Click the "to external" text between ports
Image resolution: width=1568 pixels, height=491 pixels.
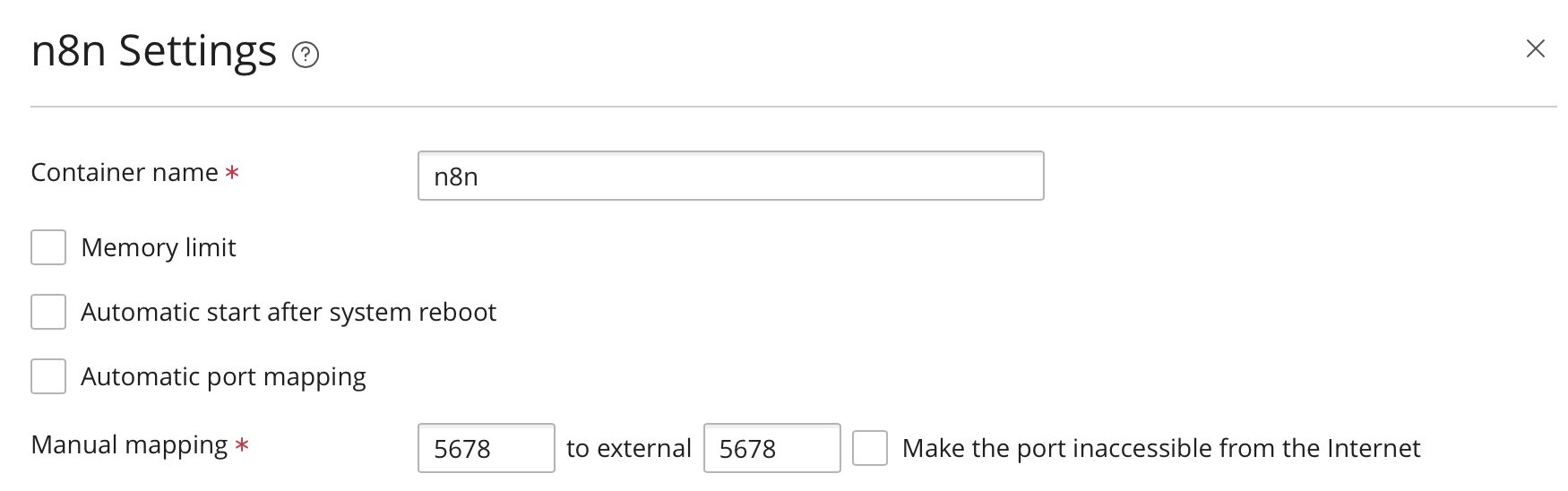point(629,448)
